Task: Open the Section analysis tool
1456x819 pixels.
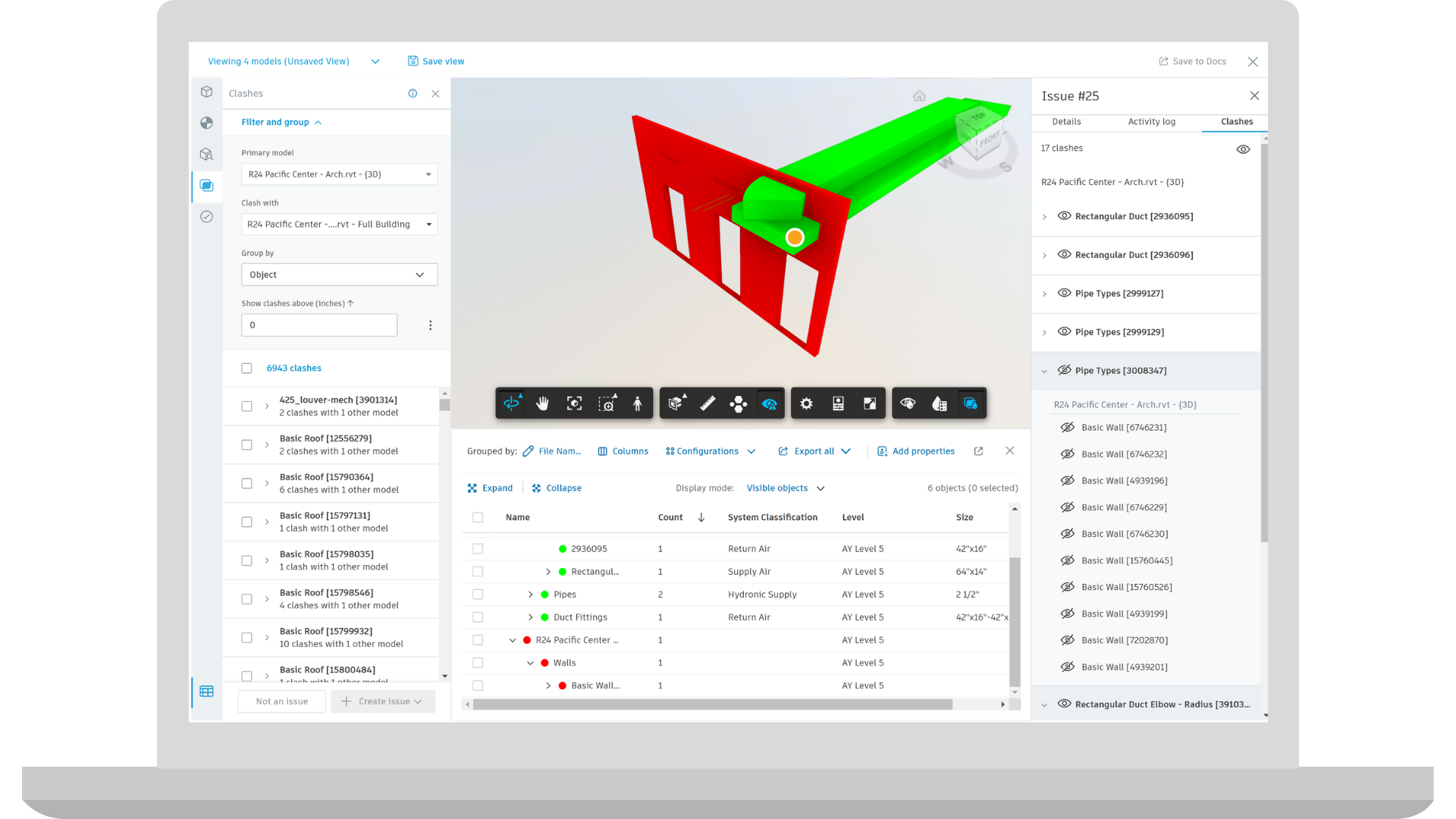Action: tap(675, 403)
